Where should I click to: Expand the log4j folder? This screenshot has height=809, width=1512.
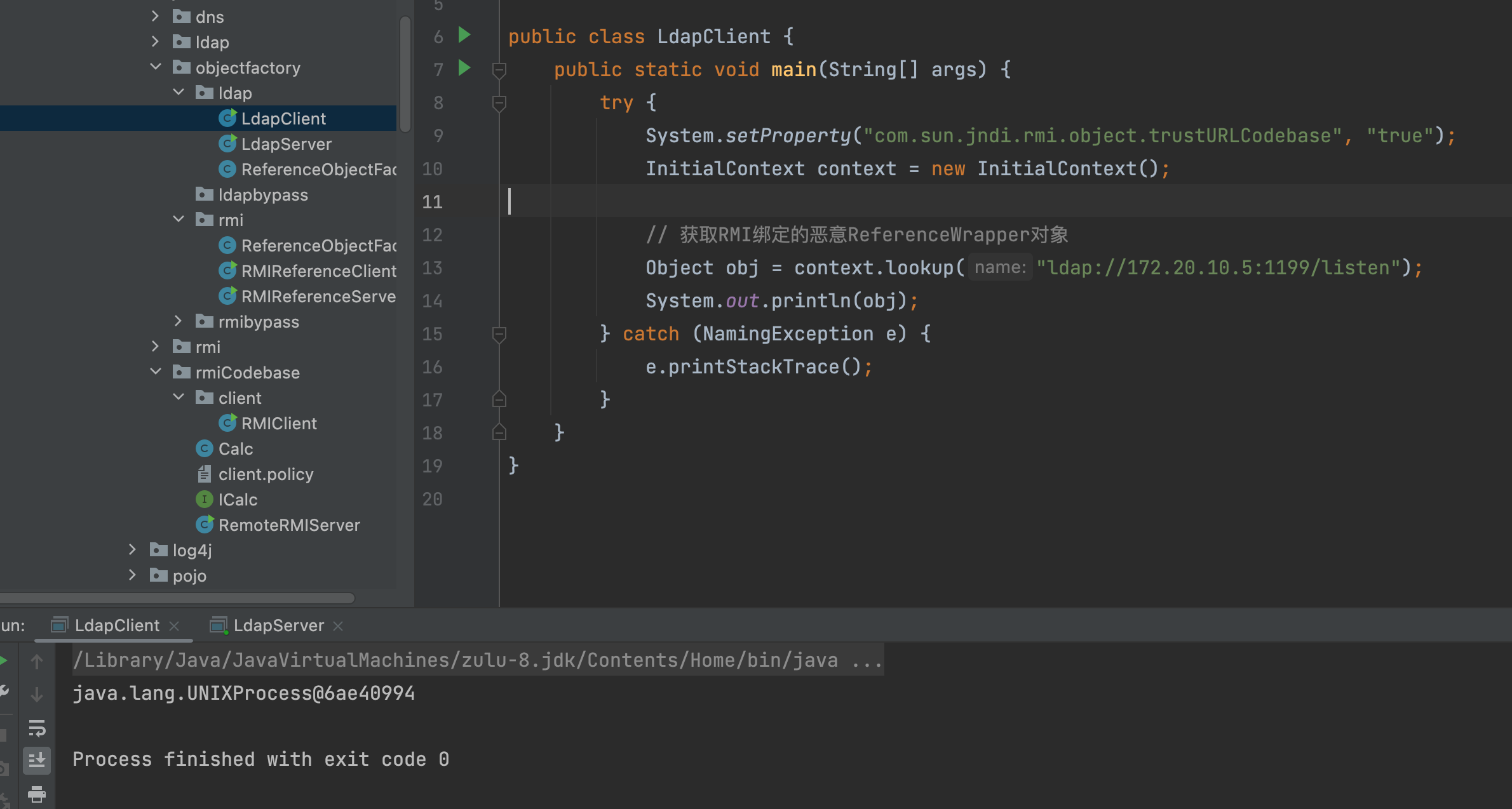point(133,550)
